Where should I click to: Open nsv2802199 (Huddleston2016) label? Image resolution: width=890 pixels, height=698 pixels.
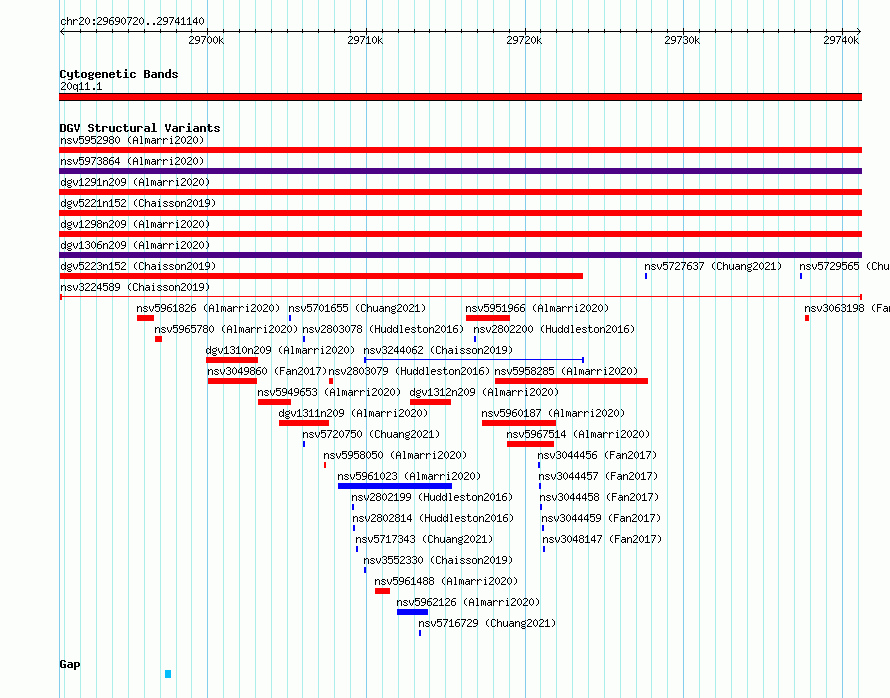432,497
